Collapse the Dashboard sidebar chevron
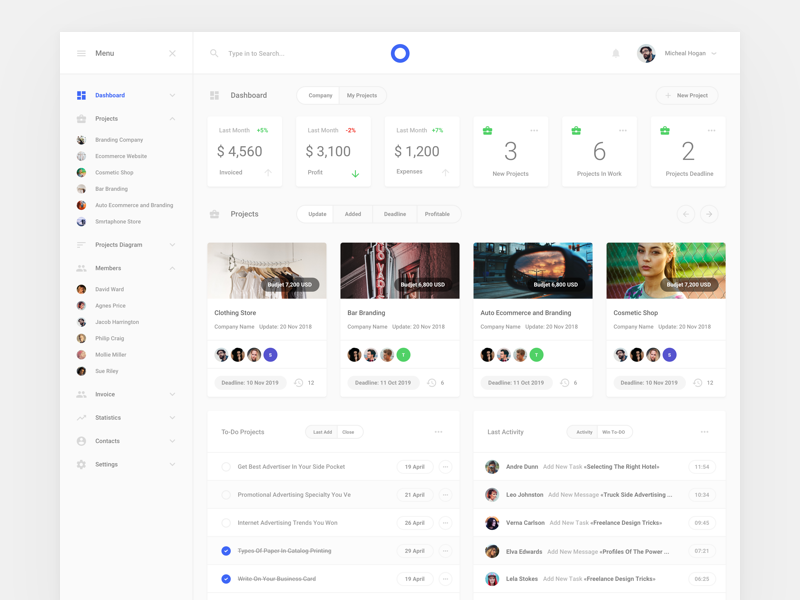Image resolution: width=800 pixels, height=600 pixels. pyautogui.click(x=172, y=95)
